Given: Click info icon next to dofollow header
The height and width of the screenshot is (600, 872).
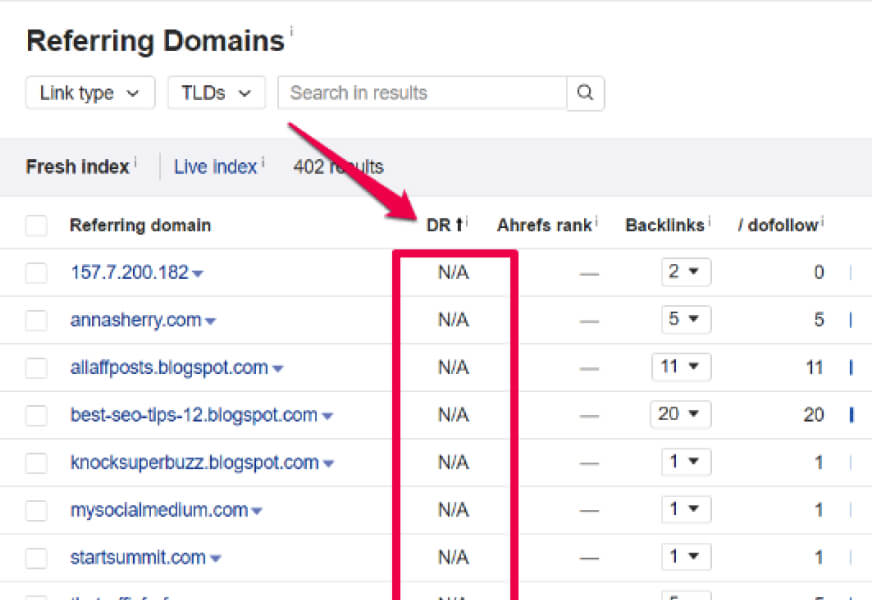Looking at the screenshot, I should (x=822, y=219).
